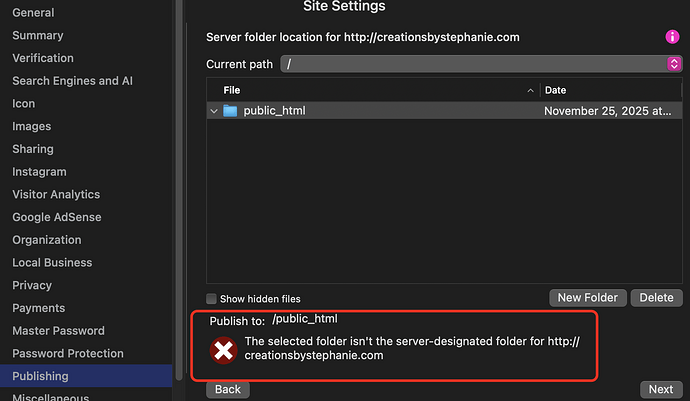This screenshot has height=401, width=690.
Task: Enable Show hidden files checkbox
Action: pyautogui.click(x=211, y=299)
